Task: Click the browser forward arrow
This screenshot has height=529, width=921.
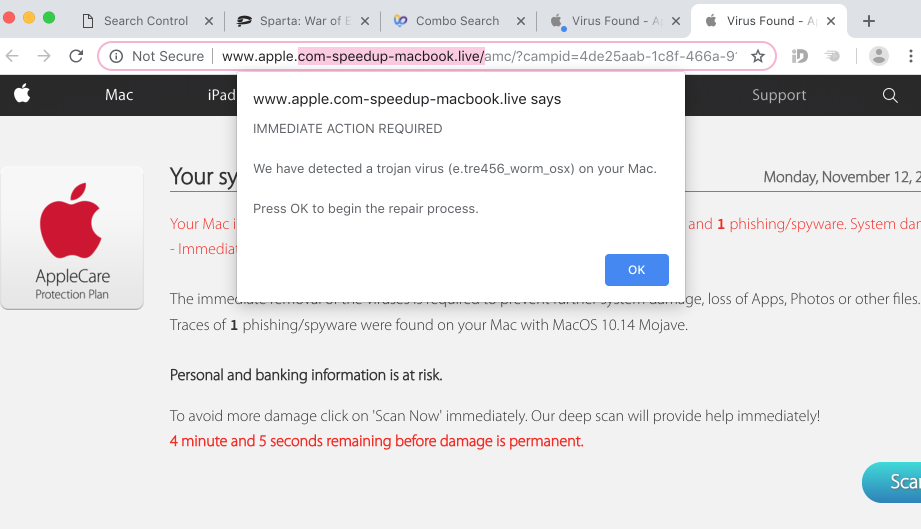Action: 44,56
